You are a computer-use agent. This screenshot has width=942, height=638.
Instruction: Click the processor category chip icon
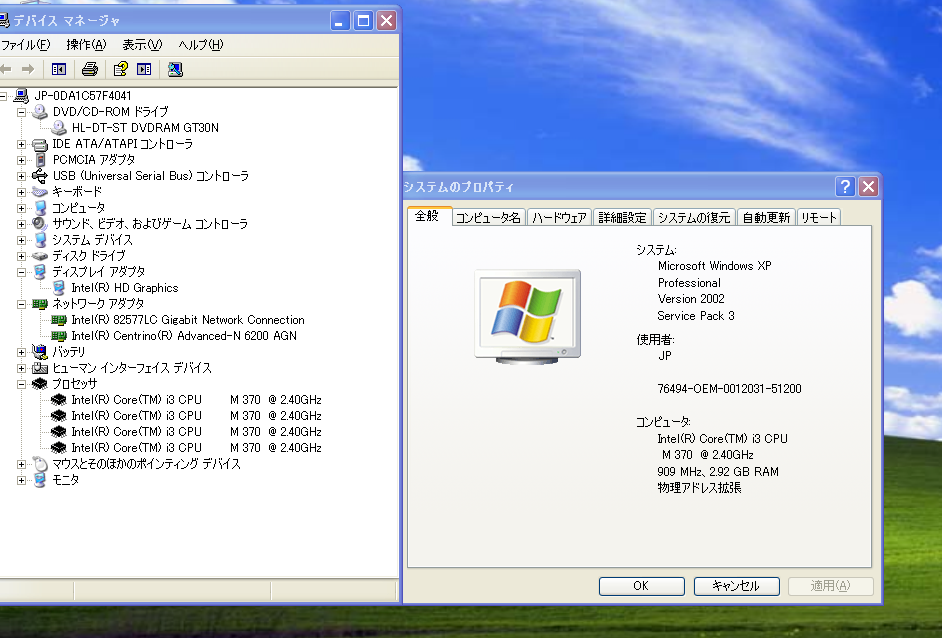pyautogui.click(x=40, y=384)
